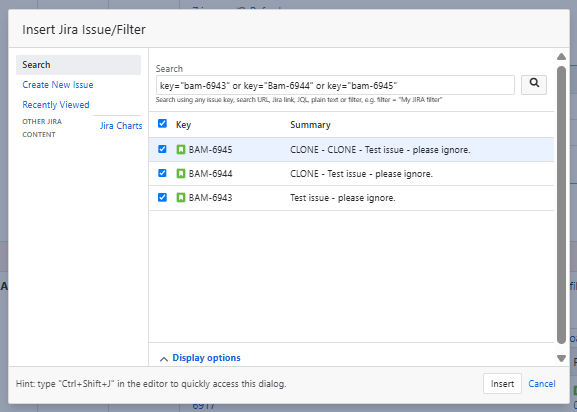
Task: Click the magnifier search button
Action: [534, 85]
